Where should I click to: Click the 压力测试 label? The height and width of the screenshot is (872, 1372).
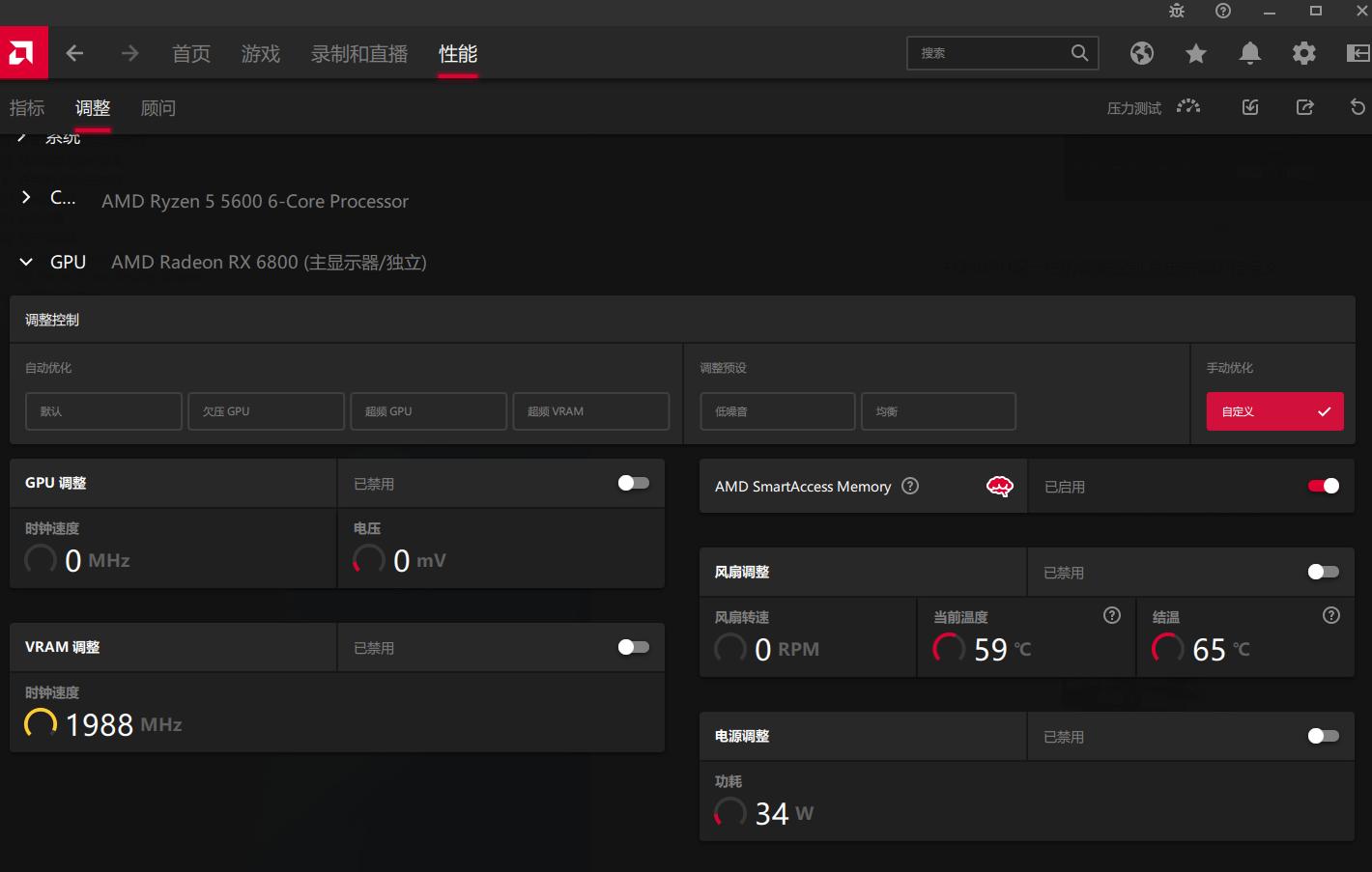[x=1134, y=108]
